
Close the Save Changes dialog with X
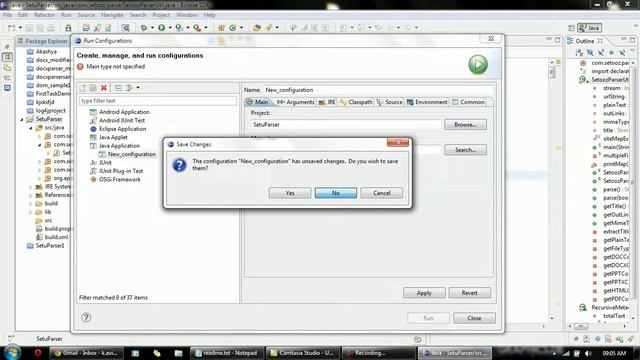398,142
